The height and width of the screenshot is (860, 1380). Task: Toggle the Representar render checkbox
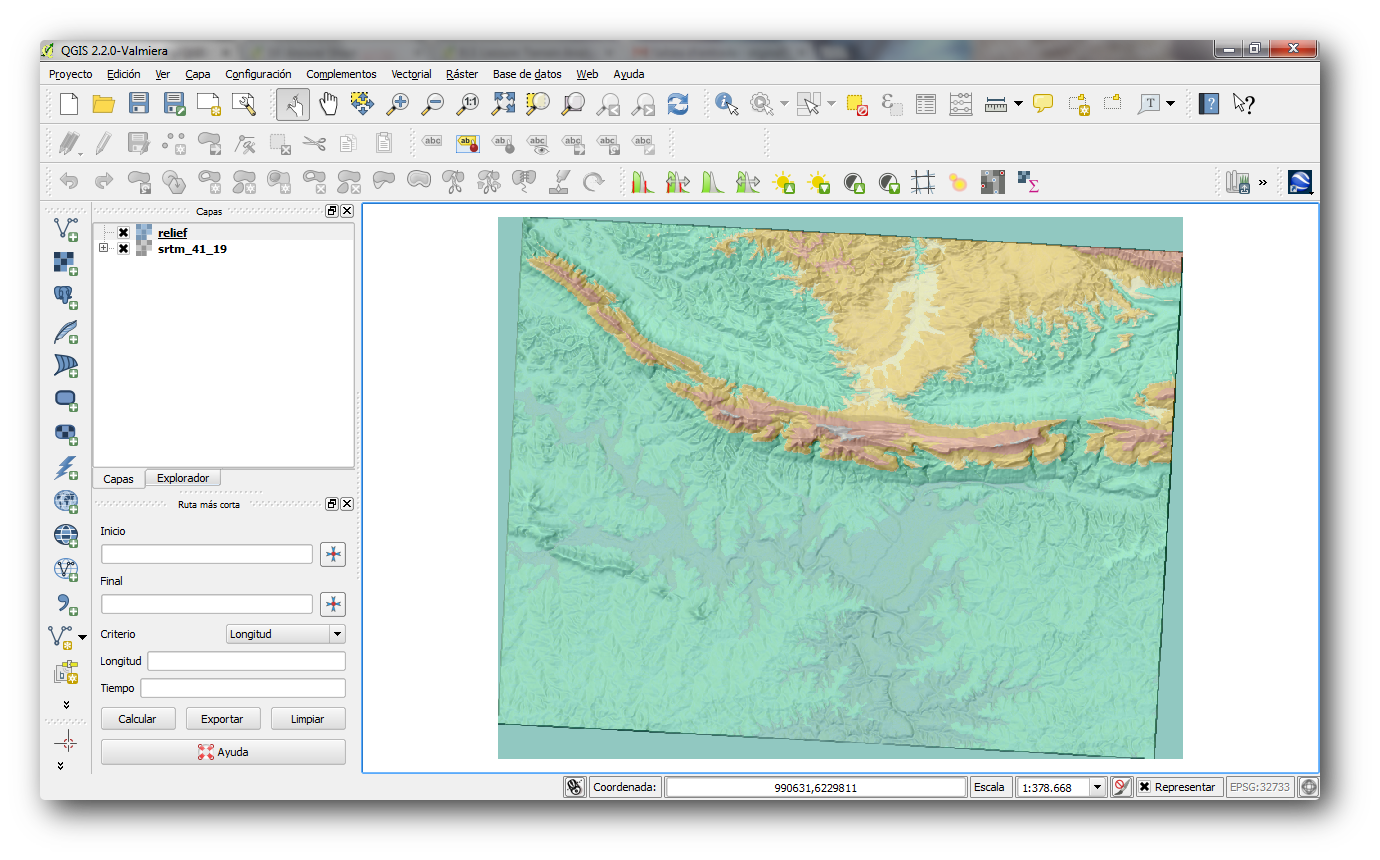(x=1145, y=787)
